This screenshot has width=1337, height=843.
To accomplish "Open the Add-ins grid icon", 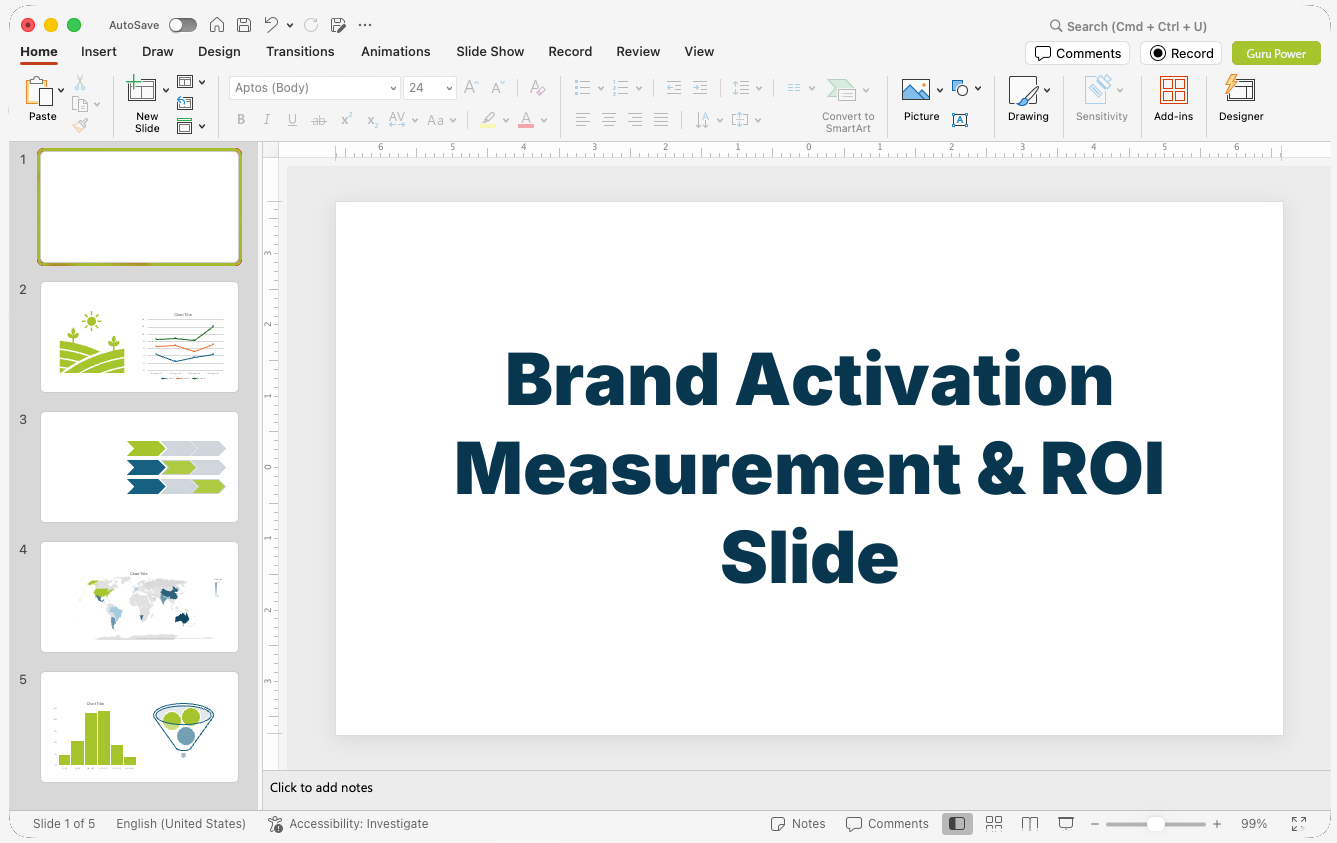I will coord(1173,91).
